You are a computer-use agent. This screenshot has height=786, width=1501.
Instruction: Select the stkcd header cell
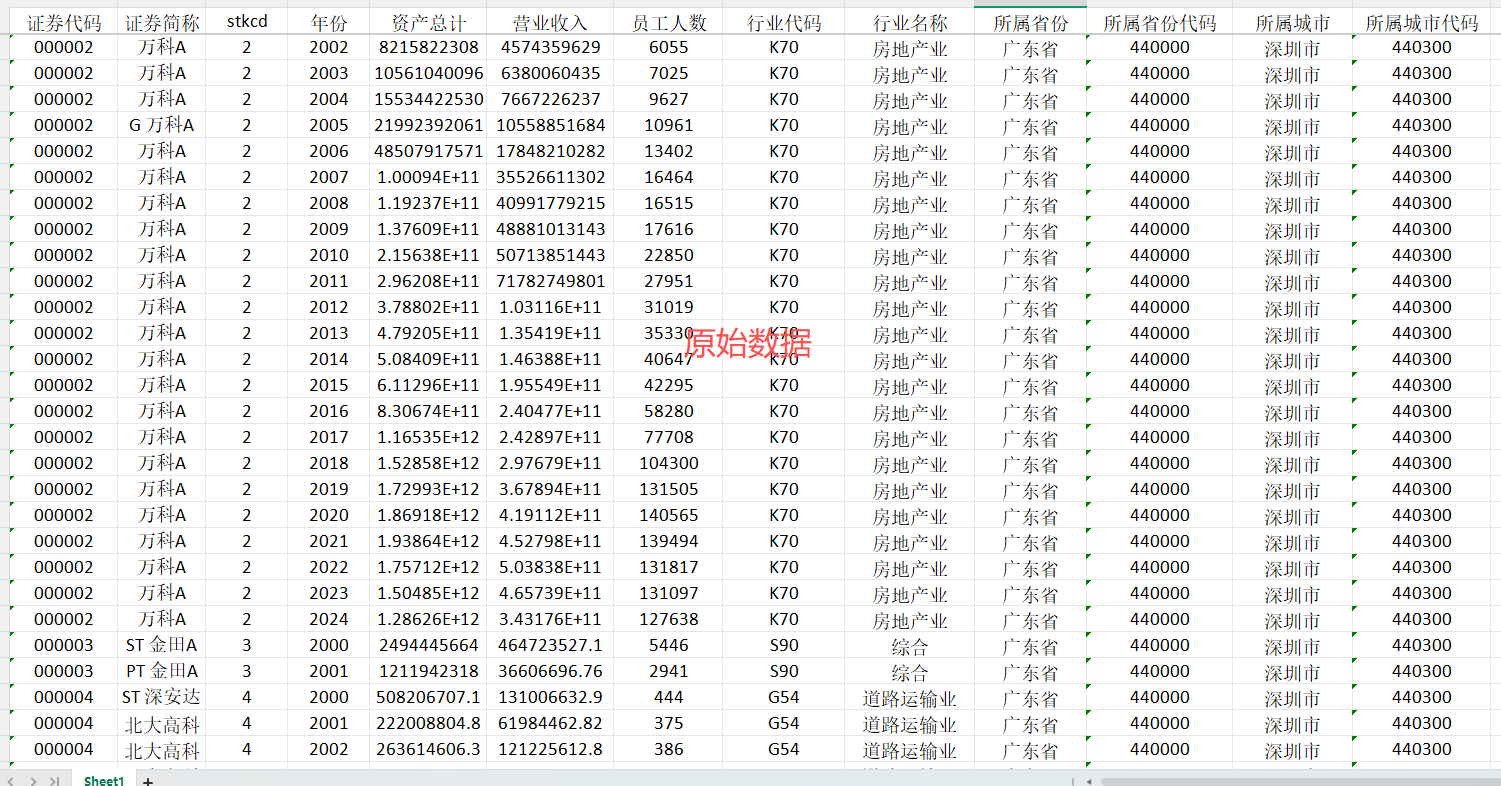pyautogui.click(x=247, y=22)
